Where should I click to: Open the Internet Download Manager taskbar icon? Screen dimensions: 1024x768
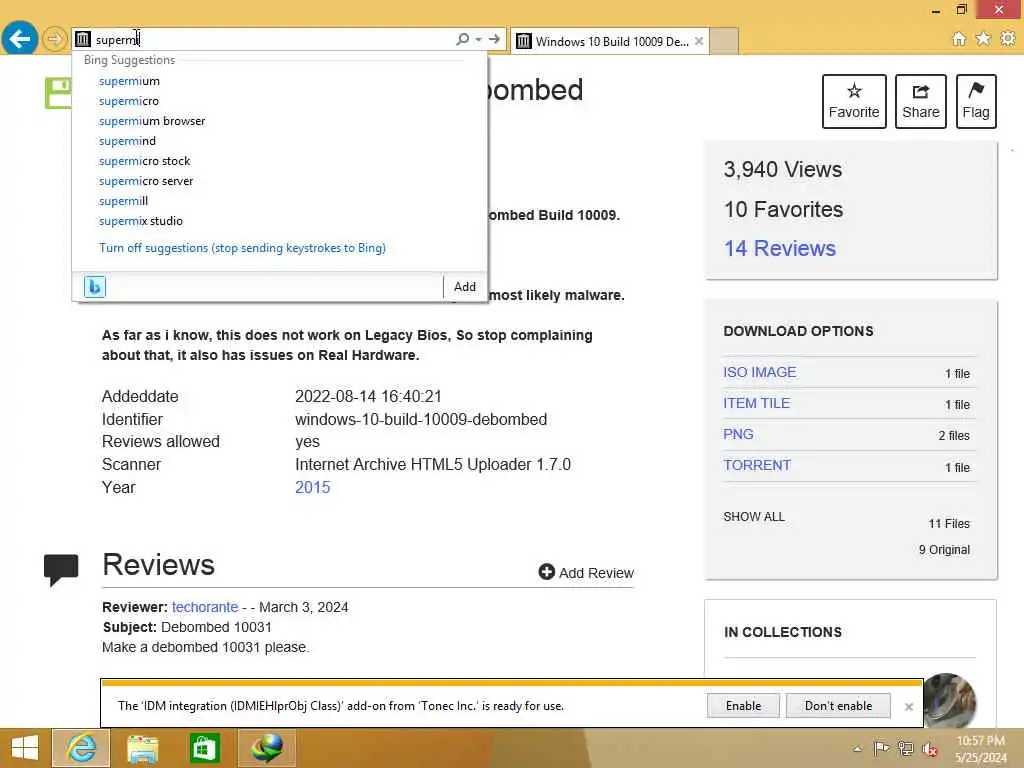(x=267, y=748)
